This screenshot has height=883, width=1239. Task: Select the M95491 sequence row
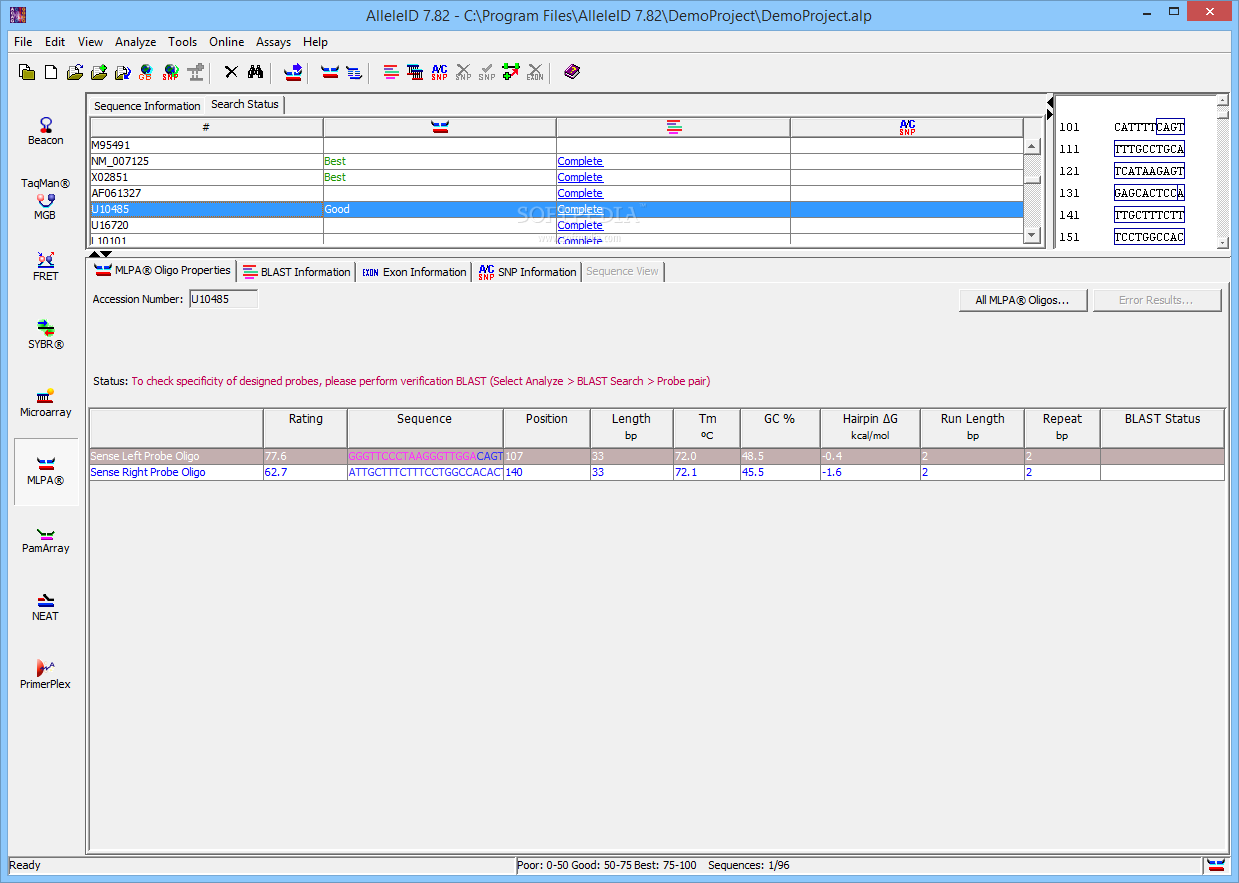coord(557,145)
